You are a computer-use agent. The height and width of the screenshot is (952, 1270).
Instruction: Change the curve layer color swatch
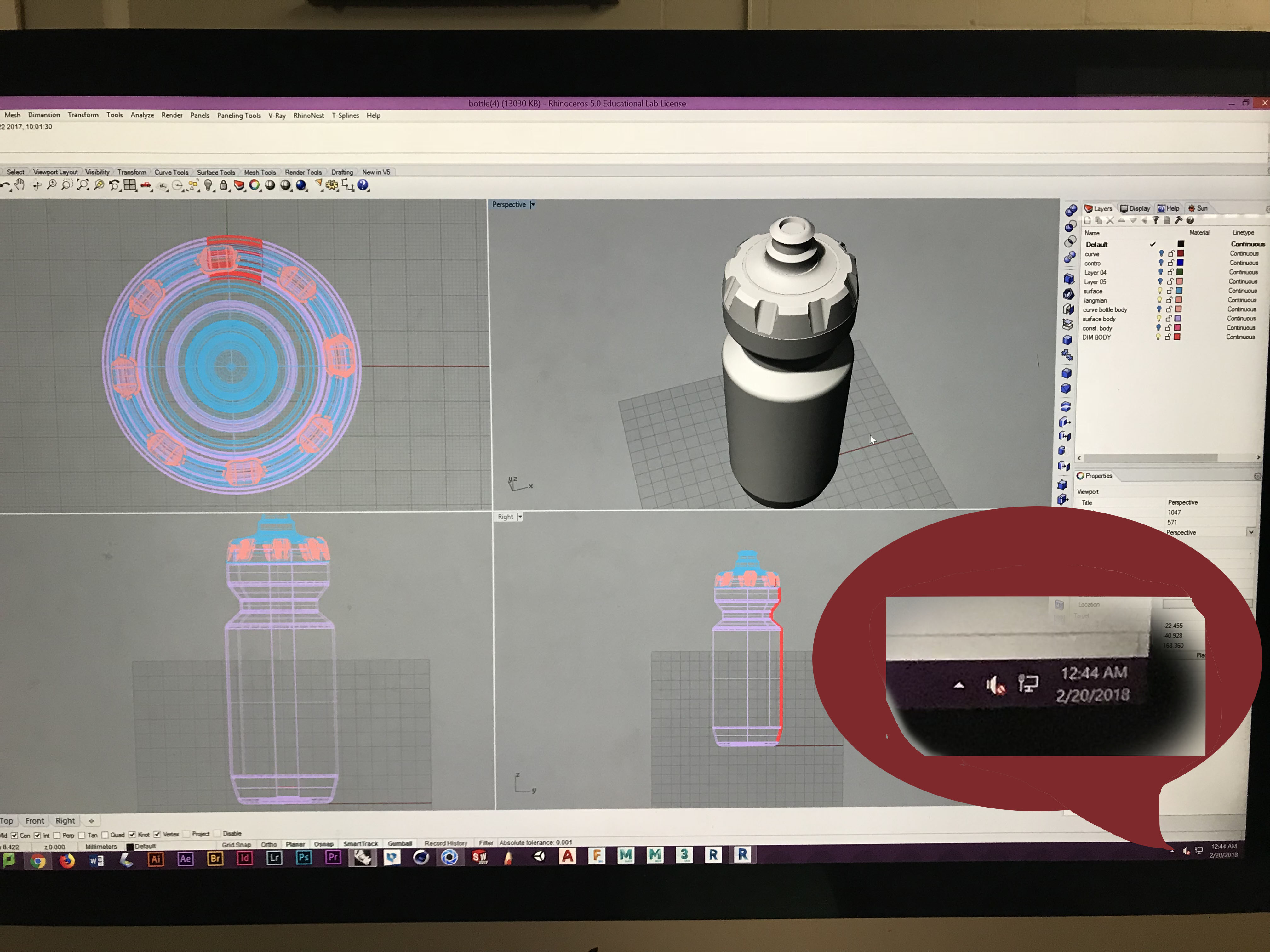pyautogui.click(x=1181, y=253)
